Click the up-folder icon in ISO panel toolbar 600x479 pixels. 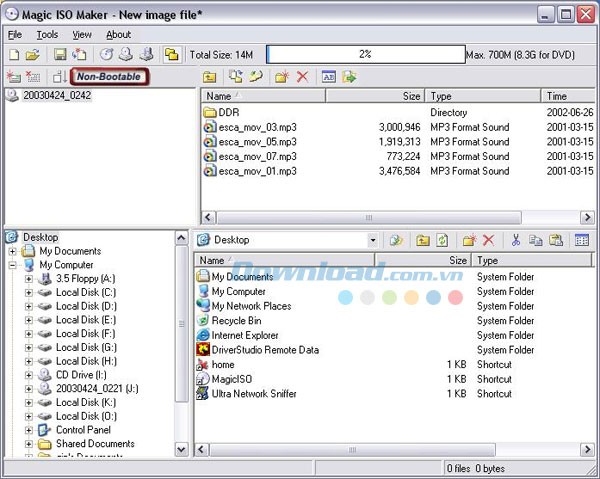coord(210,76)
